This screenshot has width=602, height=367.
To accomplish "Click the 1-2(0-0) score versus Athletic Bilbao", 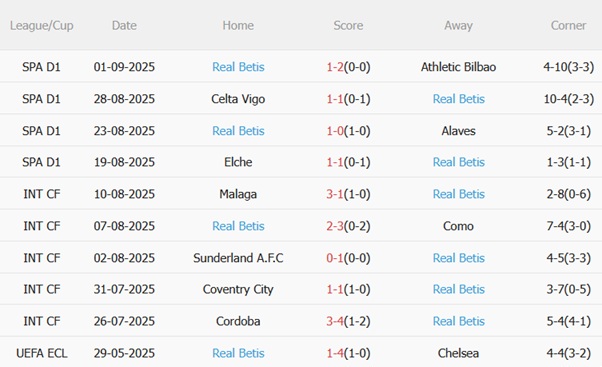I will 348,67.
